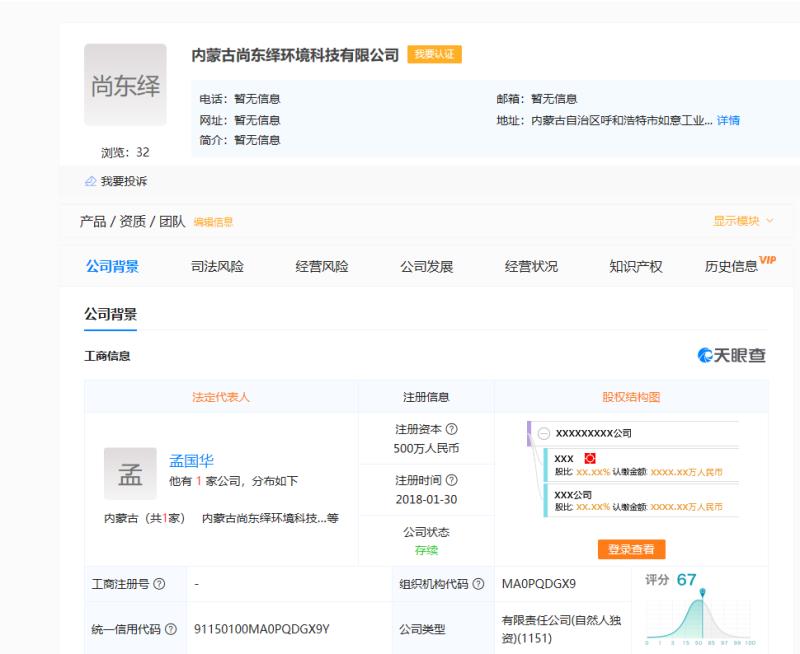
Task: Click the 注册时间 help question icon
Action: [x=452, y=481]
